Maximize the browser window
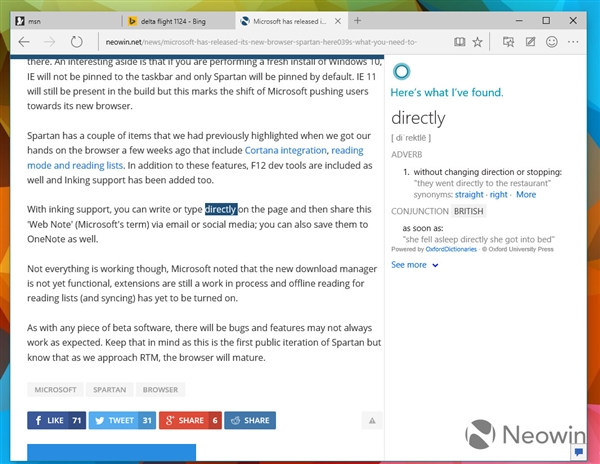 pos(546,21)
